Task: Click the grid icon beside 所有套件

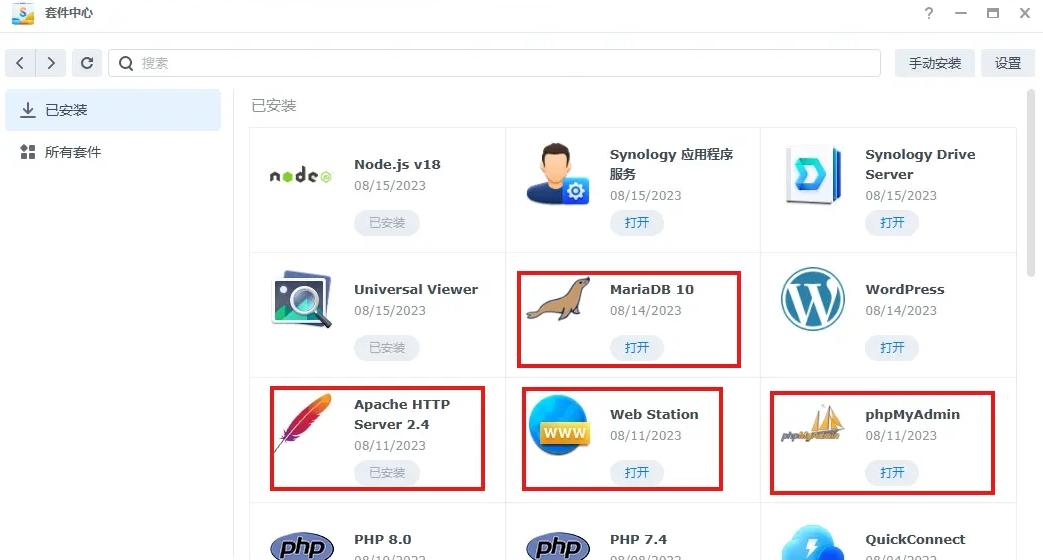Action: tap(27, 152)
